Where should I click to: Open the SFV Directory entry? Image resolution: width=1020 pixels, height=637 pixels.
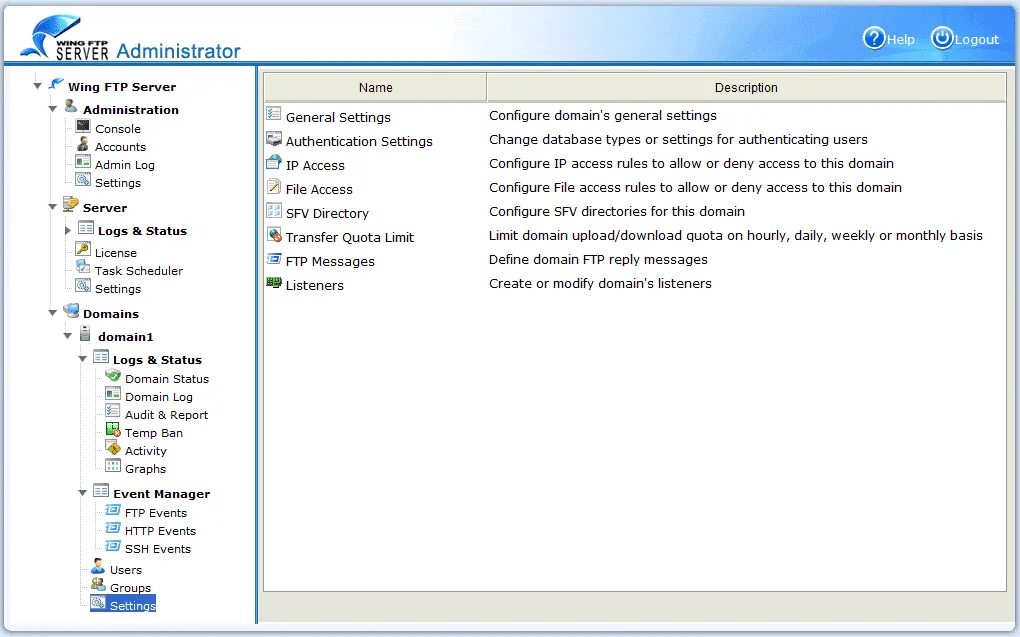coord(327,213)
